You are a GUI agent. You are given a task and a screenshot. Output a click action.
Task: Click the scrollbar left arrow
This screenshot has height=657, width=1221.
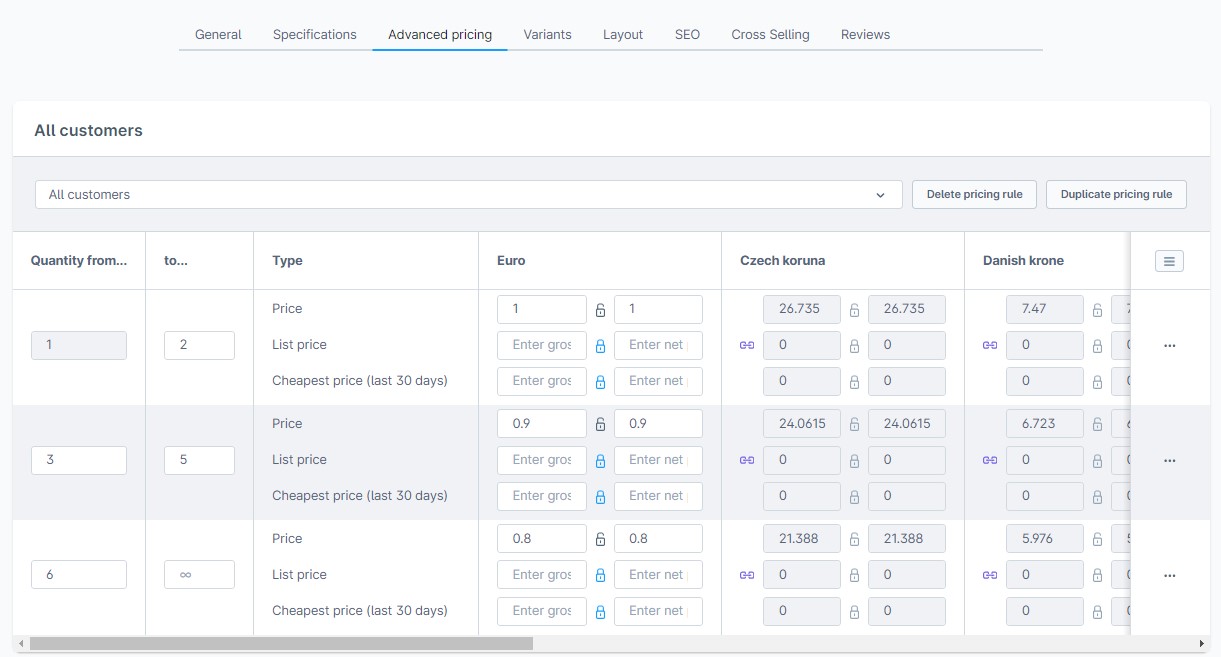point(21,644)
